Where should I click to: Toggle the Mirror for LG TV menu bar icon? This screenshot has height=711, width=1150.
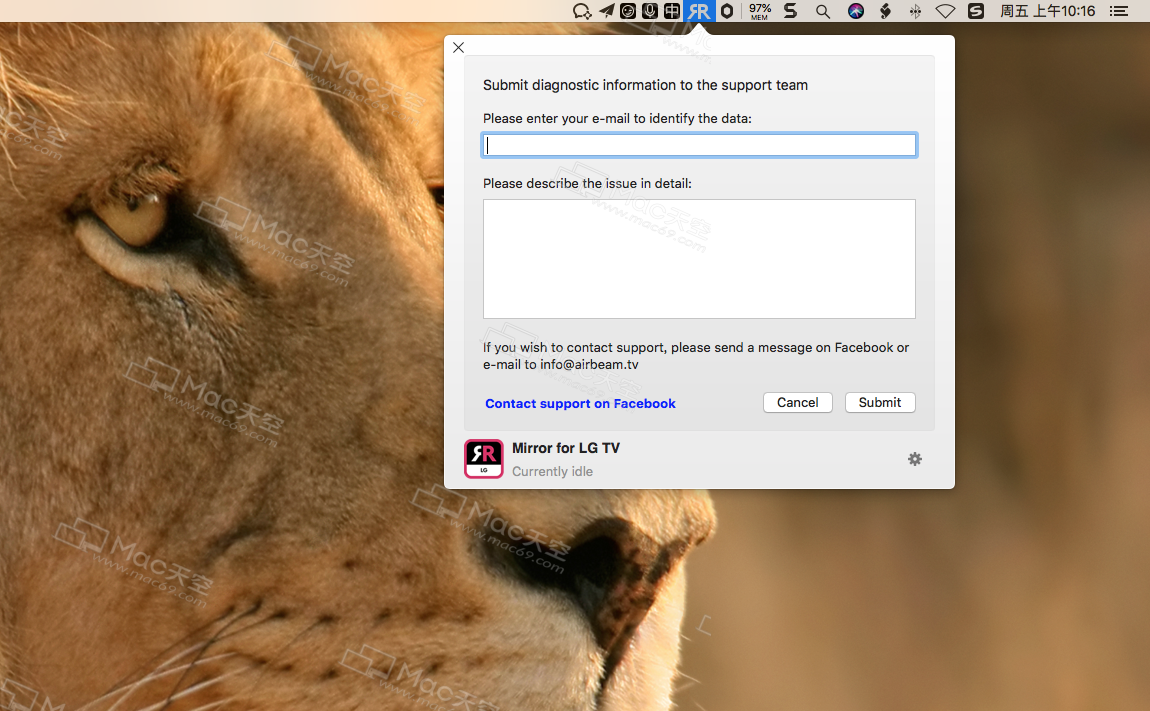click(699, 11)
